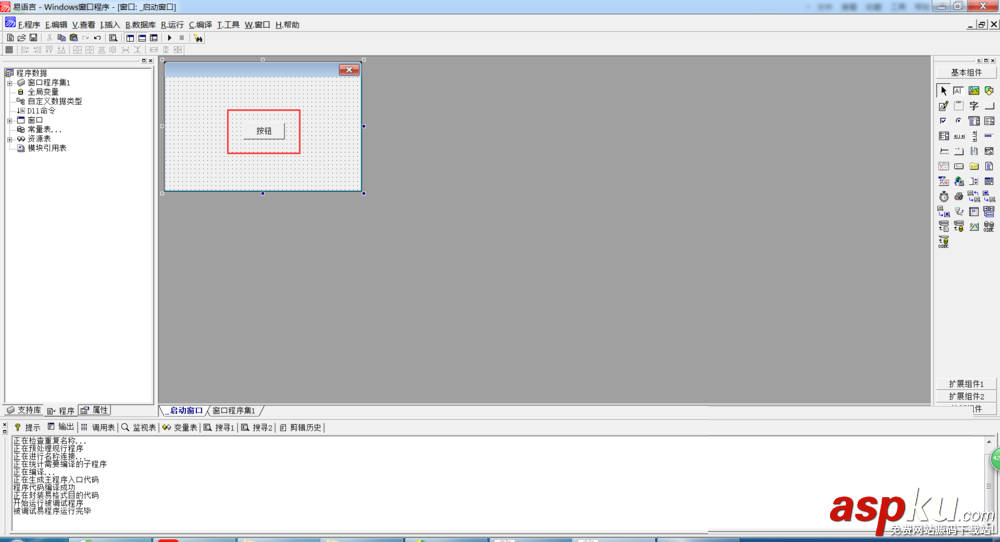Click the Paste toolbar icon
This screenshot has height=542, width=1000.
(73, 38)
